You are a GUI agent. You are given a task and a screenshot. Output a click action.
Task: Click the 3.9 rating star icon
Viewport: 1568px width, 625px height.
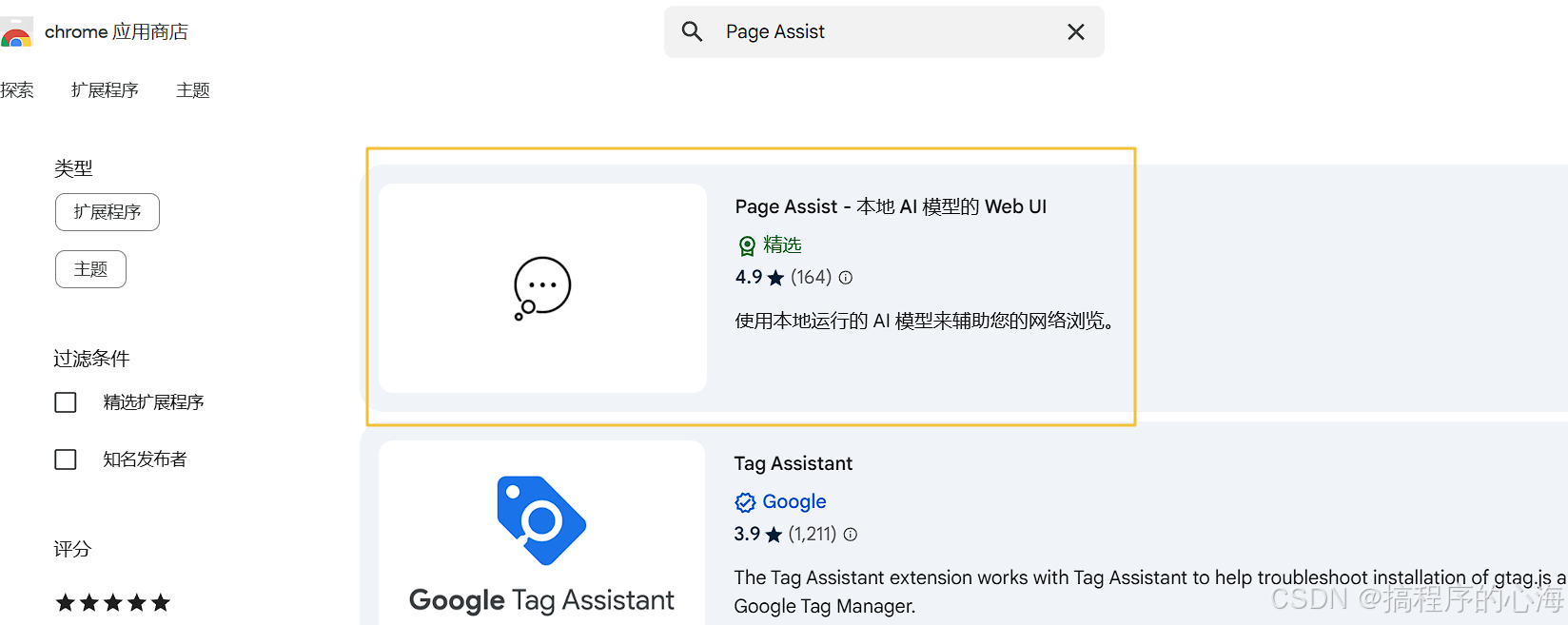pos(774,535)
